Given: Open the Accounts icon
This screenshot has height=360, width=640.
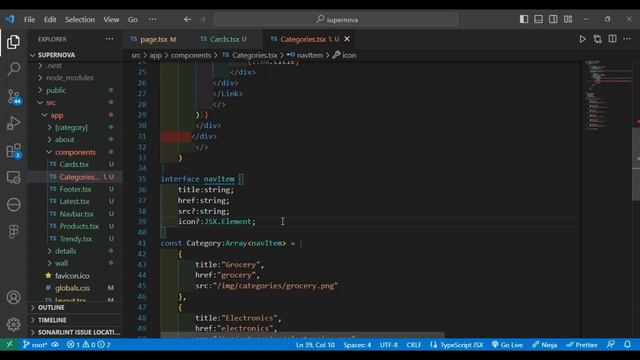Looking at the screenshot, I should point(13,297).
